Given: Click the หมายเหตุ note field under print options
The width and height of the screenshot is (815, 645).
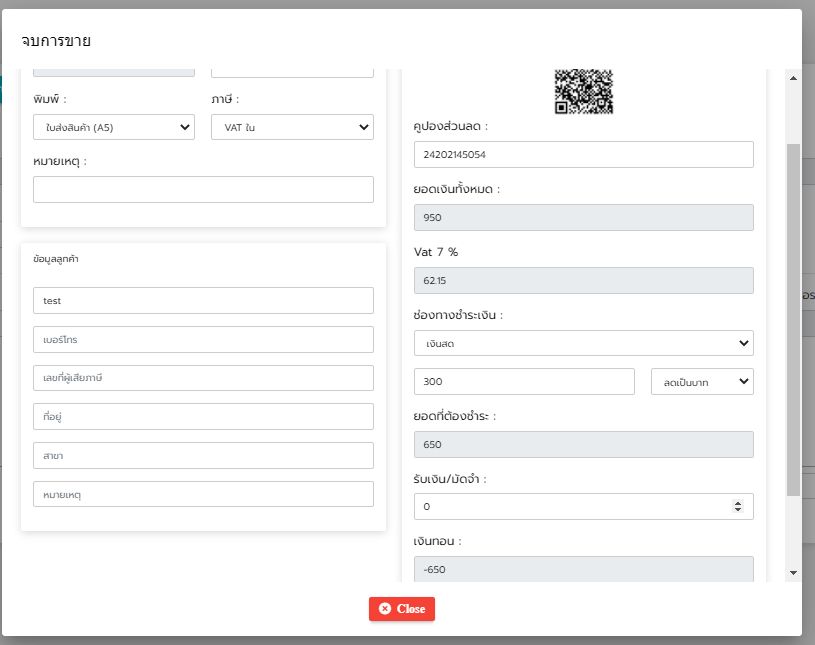Looking at the screenshot, I should coord(203,189).
